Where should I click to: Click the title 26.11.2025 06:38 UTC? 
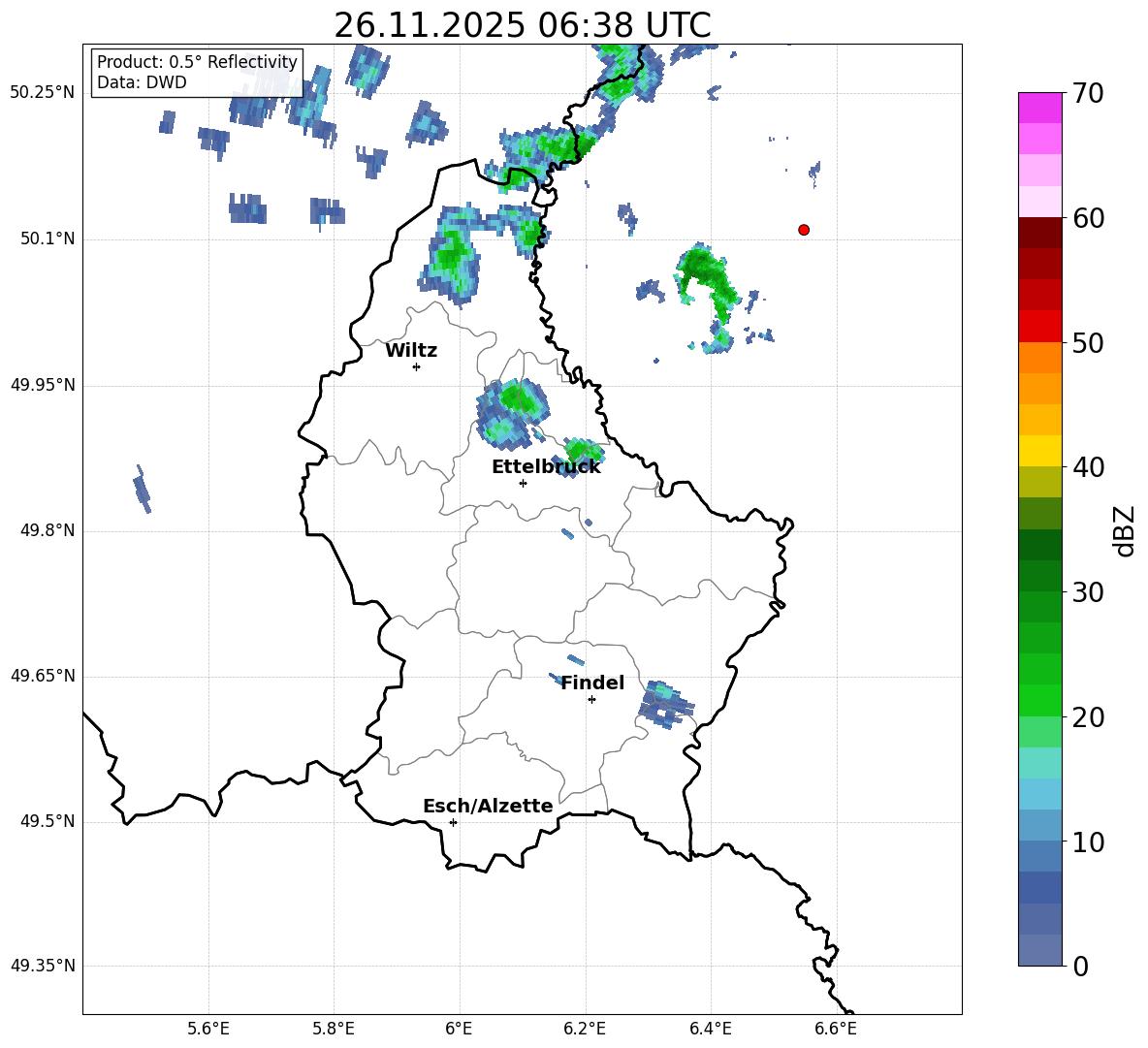coord(523,25)
